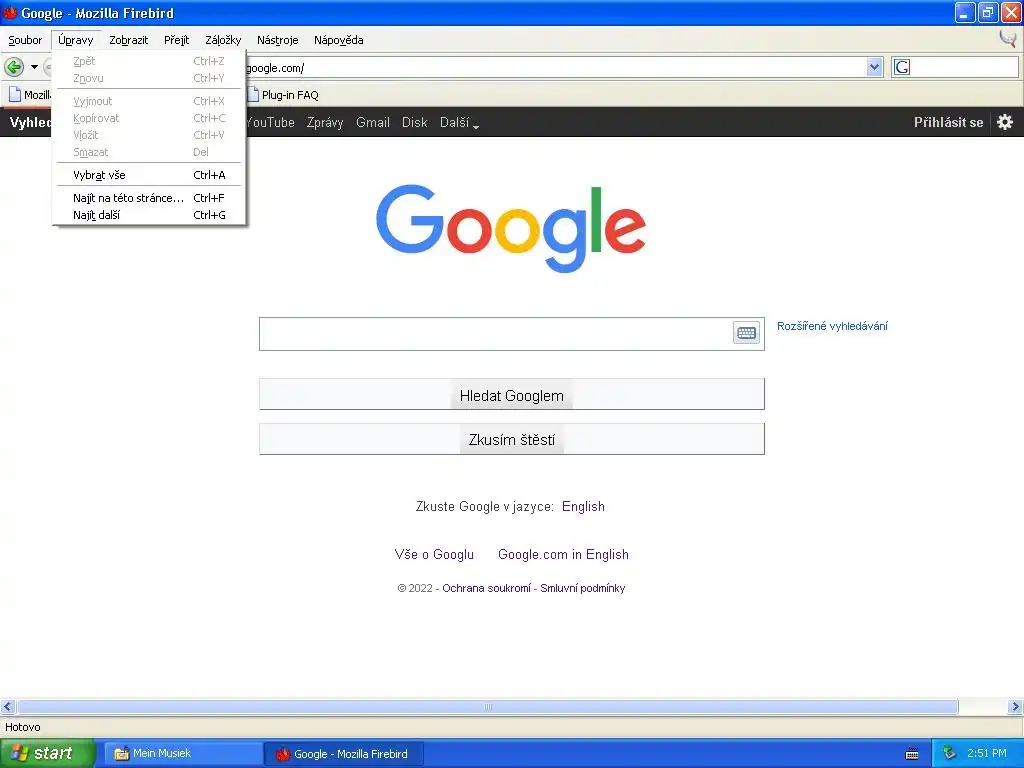
Task: Click the scrollbar right arrow
Action: [1016, 707]
